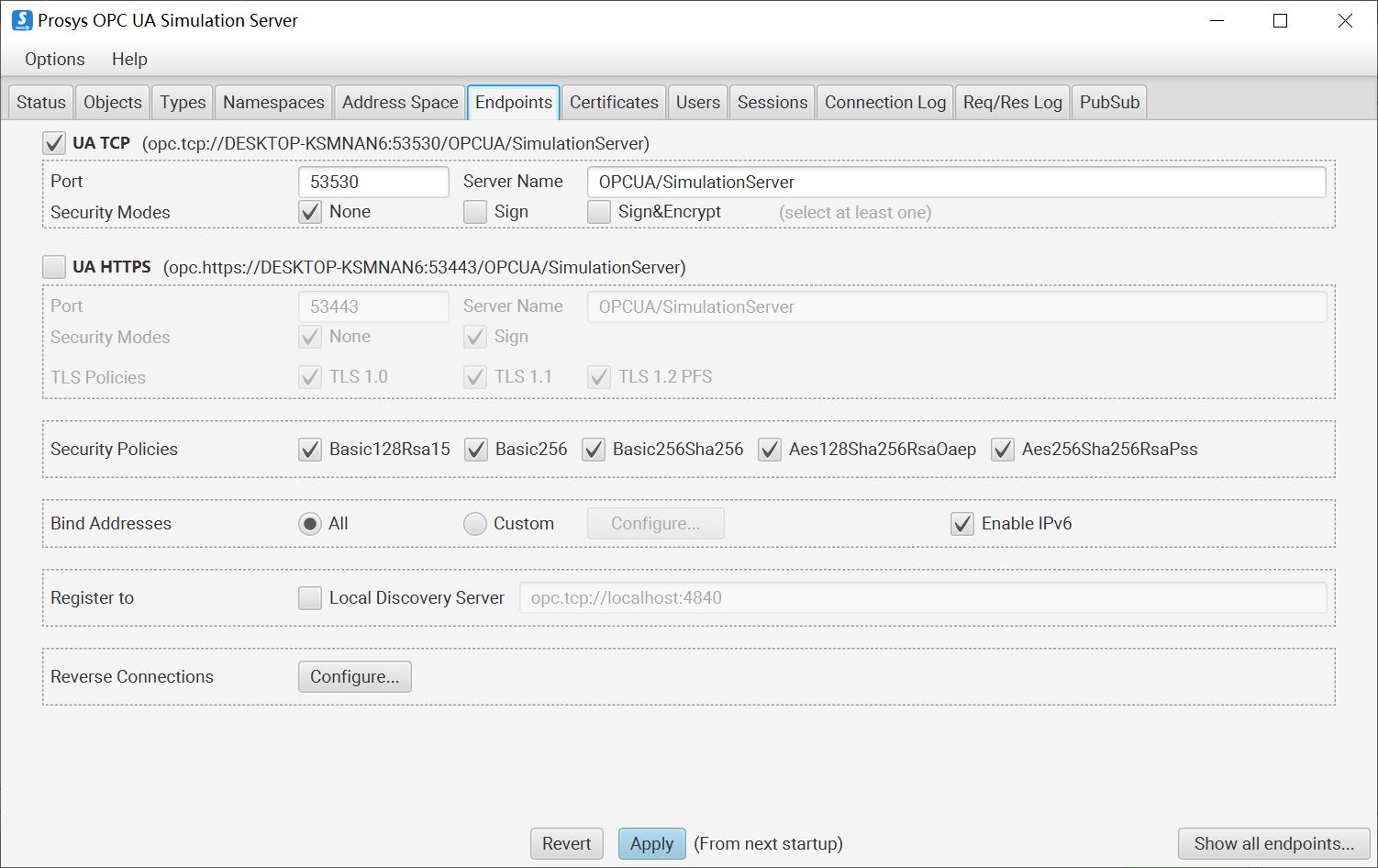Image resolution: width=1378 pixels, height=868 pixels.
Task: Click Show all endpoints button
Action: (1273, 844)
